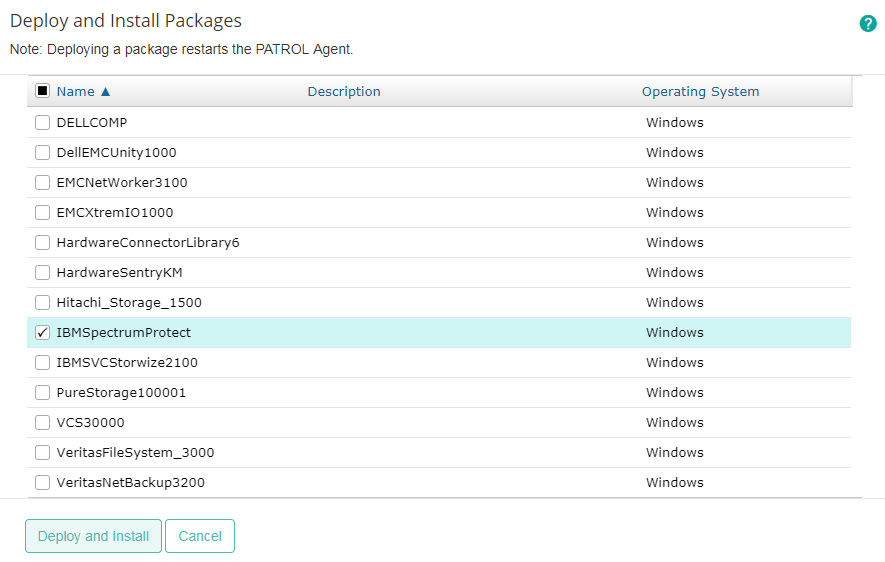Viewport: 885px width, 562px height.
Task: Select the EMCXtremIO1000 package name
Action: click(x=115, y=212)
